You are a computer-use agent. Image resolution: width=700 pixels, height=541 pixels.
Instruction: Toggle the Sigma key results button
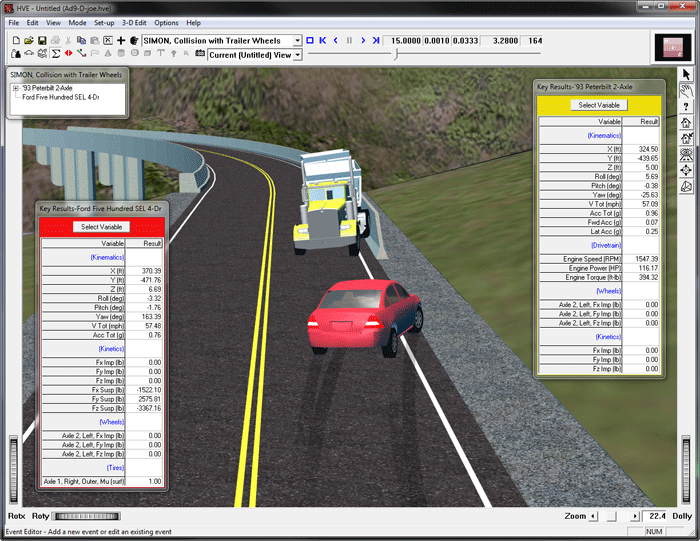pos(55,54)
